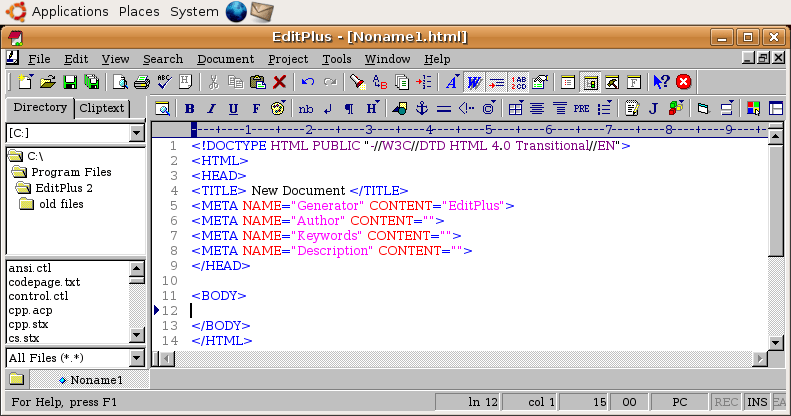Save the file with the single green floppy disk icon
Viewport: 791px width, 416px height.
click(x=70, y=82)
